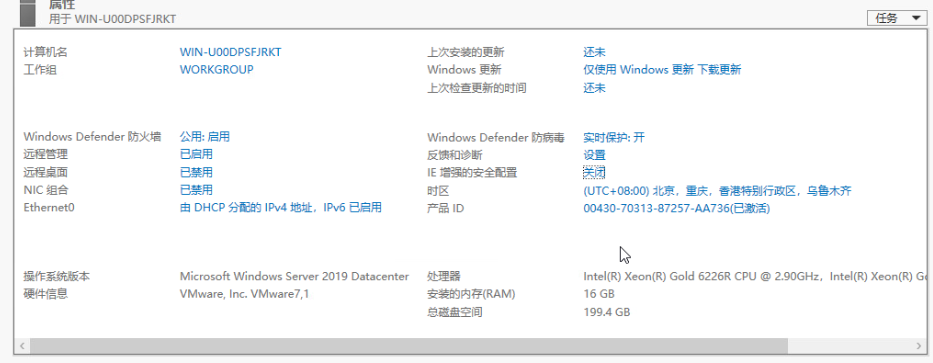Click the UTC+08:00 time zone link
The height and width of the screenshot is (363, 933).
pyautogui.click(x=717, y=191)
